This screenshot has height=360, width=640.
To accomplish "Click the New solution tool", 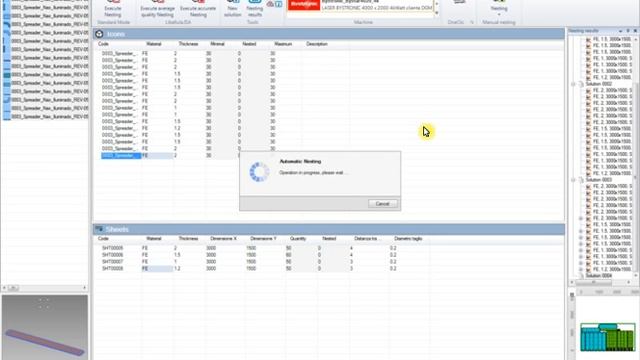I will [232, 8].
